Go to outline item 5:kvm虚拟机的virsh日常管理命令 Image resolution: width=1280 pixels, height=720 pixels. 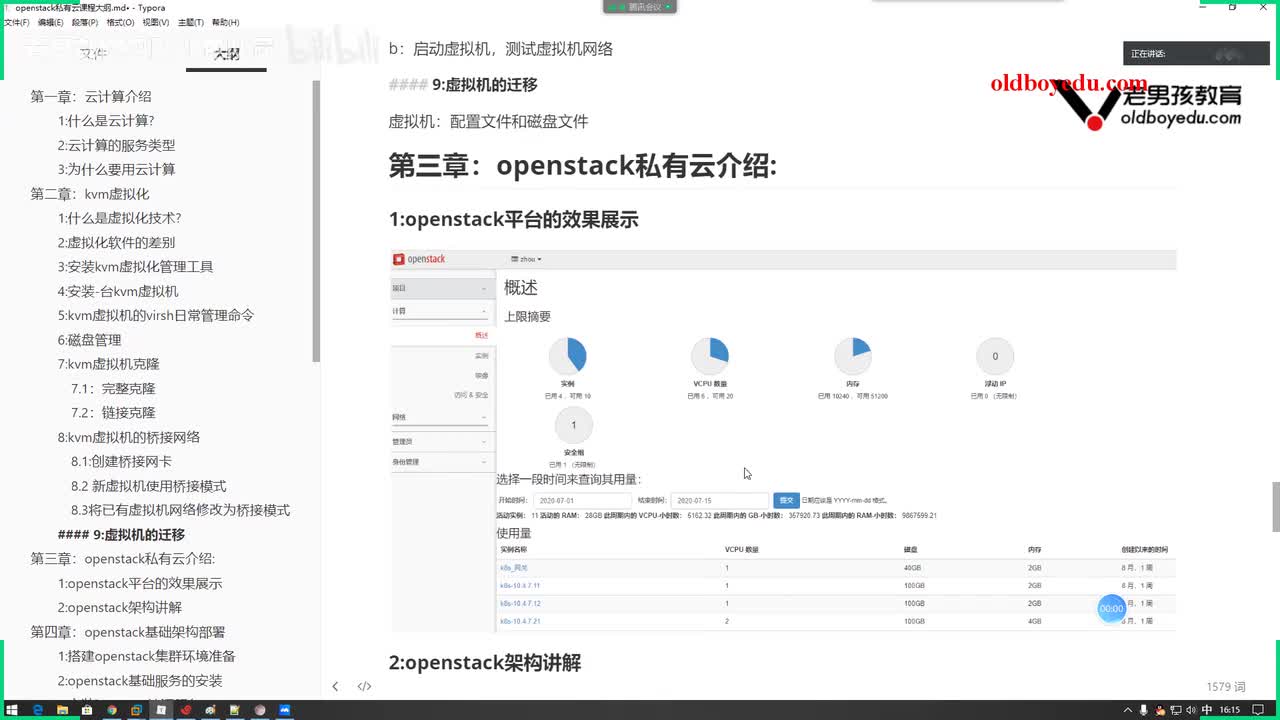coord(156,315)
